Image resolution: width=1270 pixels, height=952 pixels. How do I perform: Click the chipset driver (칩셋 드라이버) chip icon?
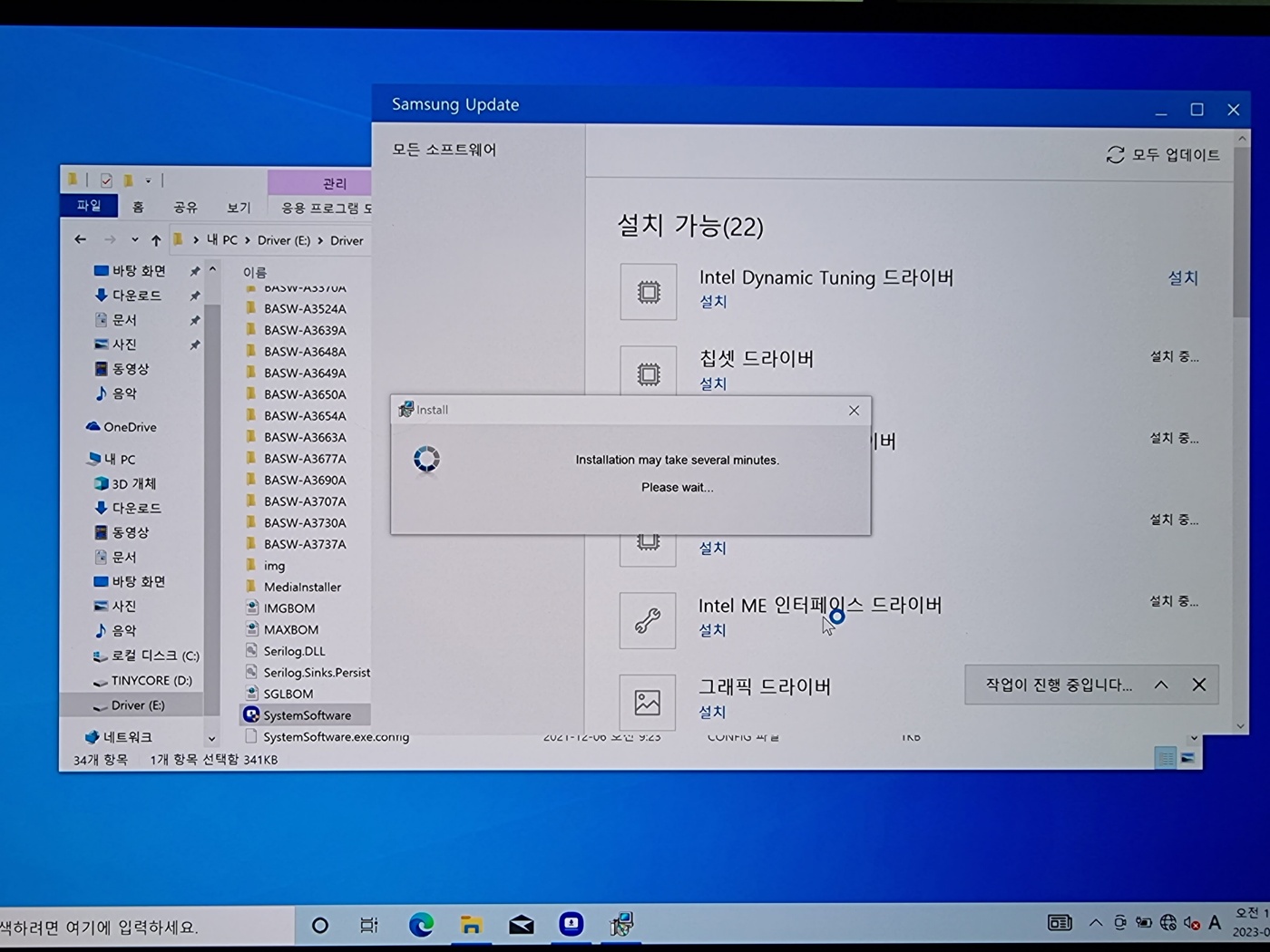point(649,371)
